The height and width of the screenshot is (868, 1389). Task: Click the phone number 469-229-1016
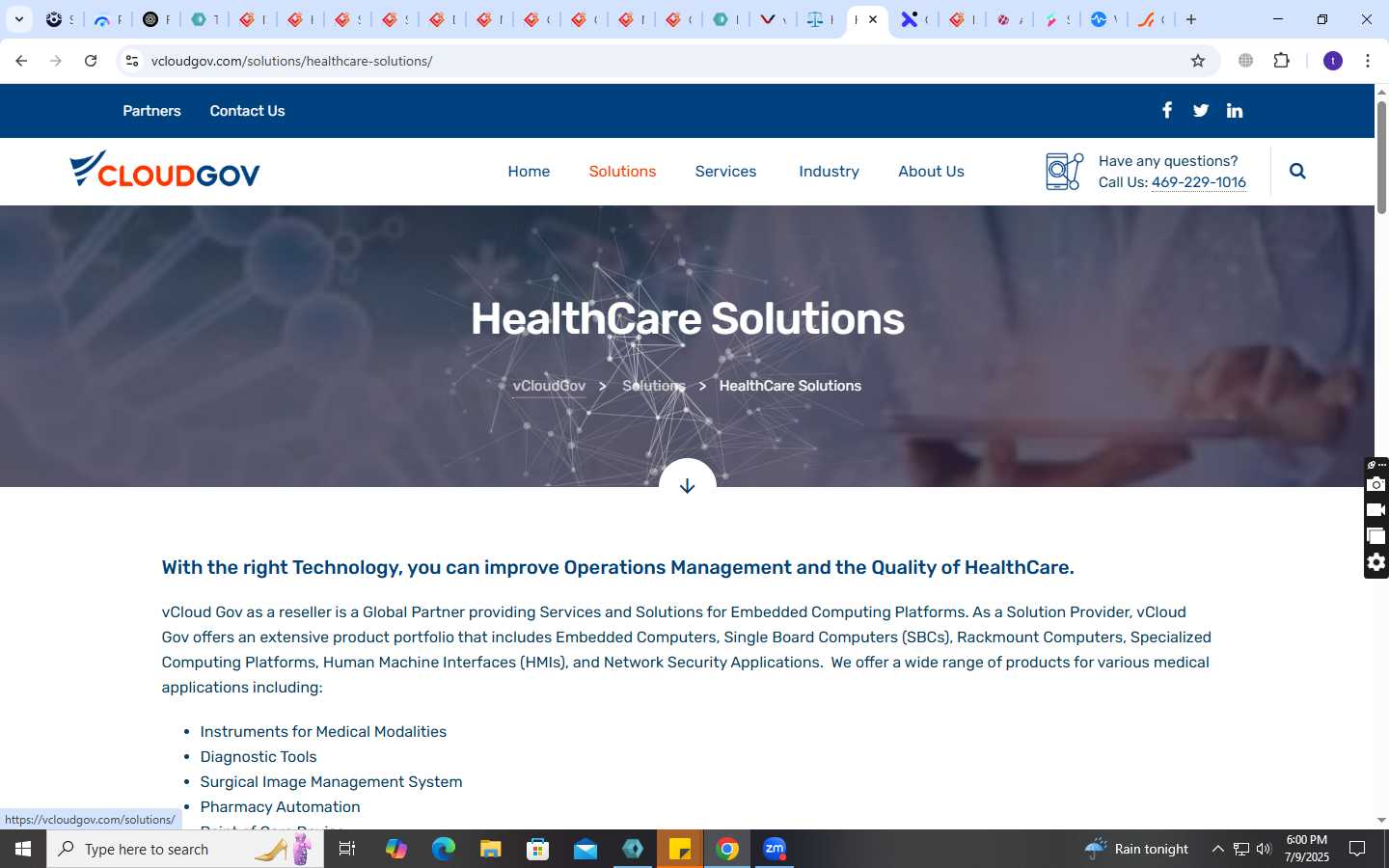click(1199, 182)
